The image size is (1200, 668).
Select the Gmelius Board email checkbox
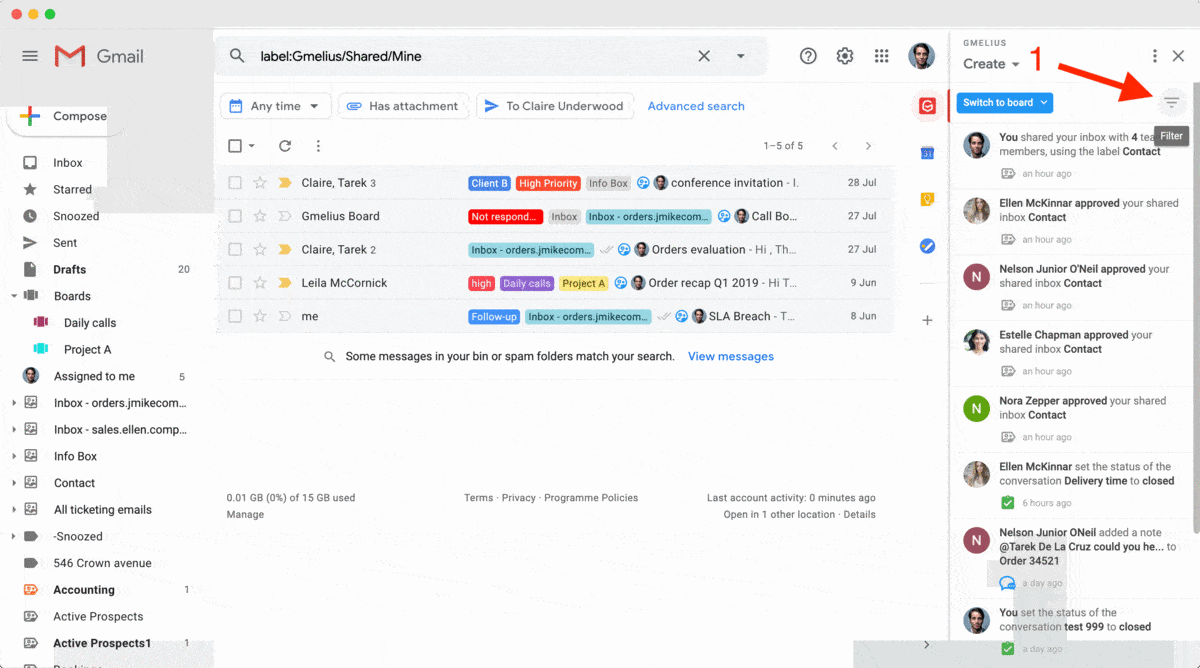(x=235, y=216)
